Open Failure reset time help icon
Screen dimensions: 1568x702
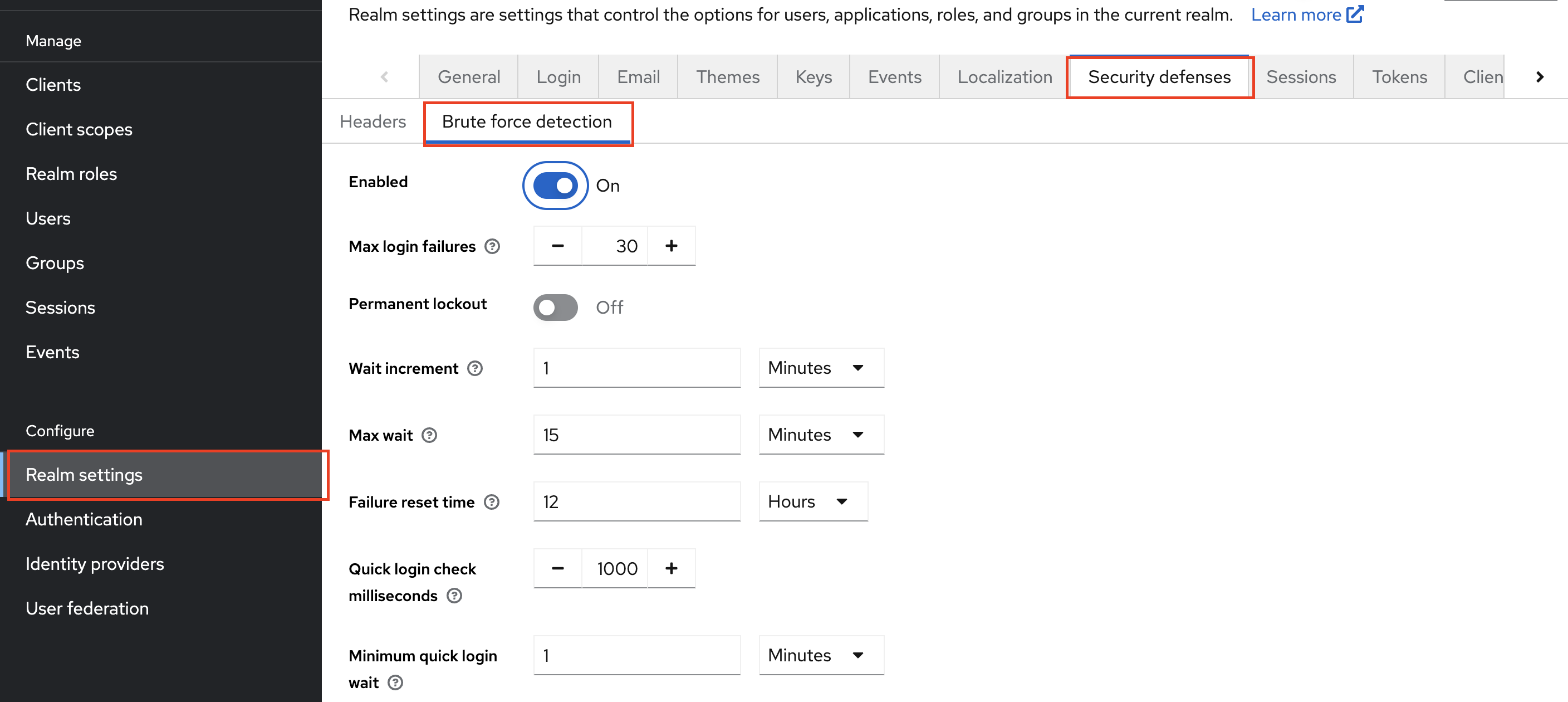[x=491, y=501]
